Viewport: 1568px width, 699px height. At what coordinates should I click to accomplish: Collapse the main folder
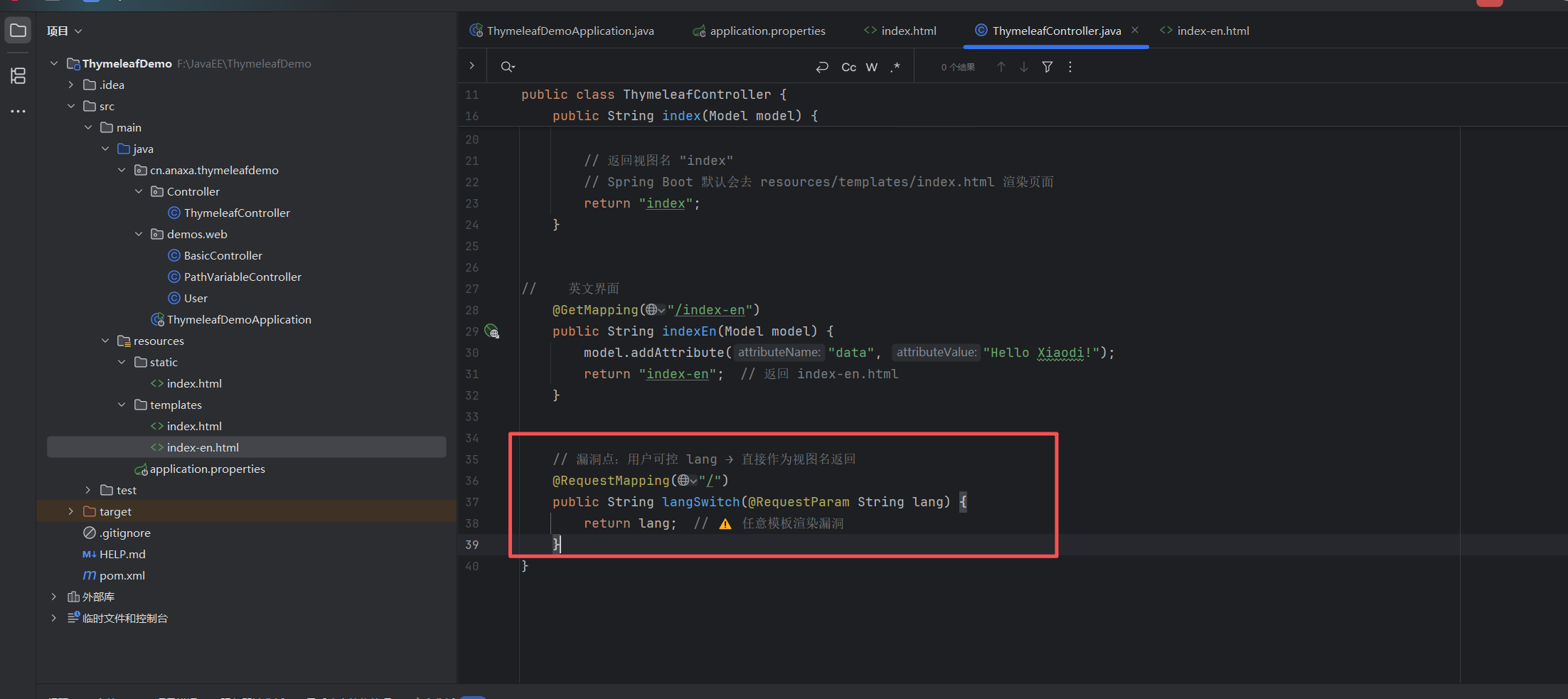click(x=88, y=127)
